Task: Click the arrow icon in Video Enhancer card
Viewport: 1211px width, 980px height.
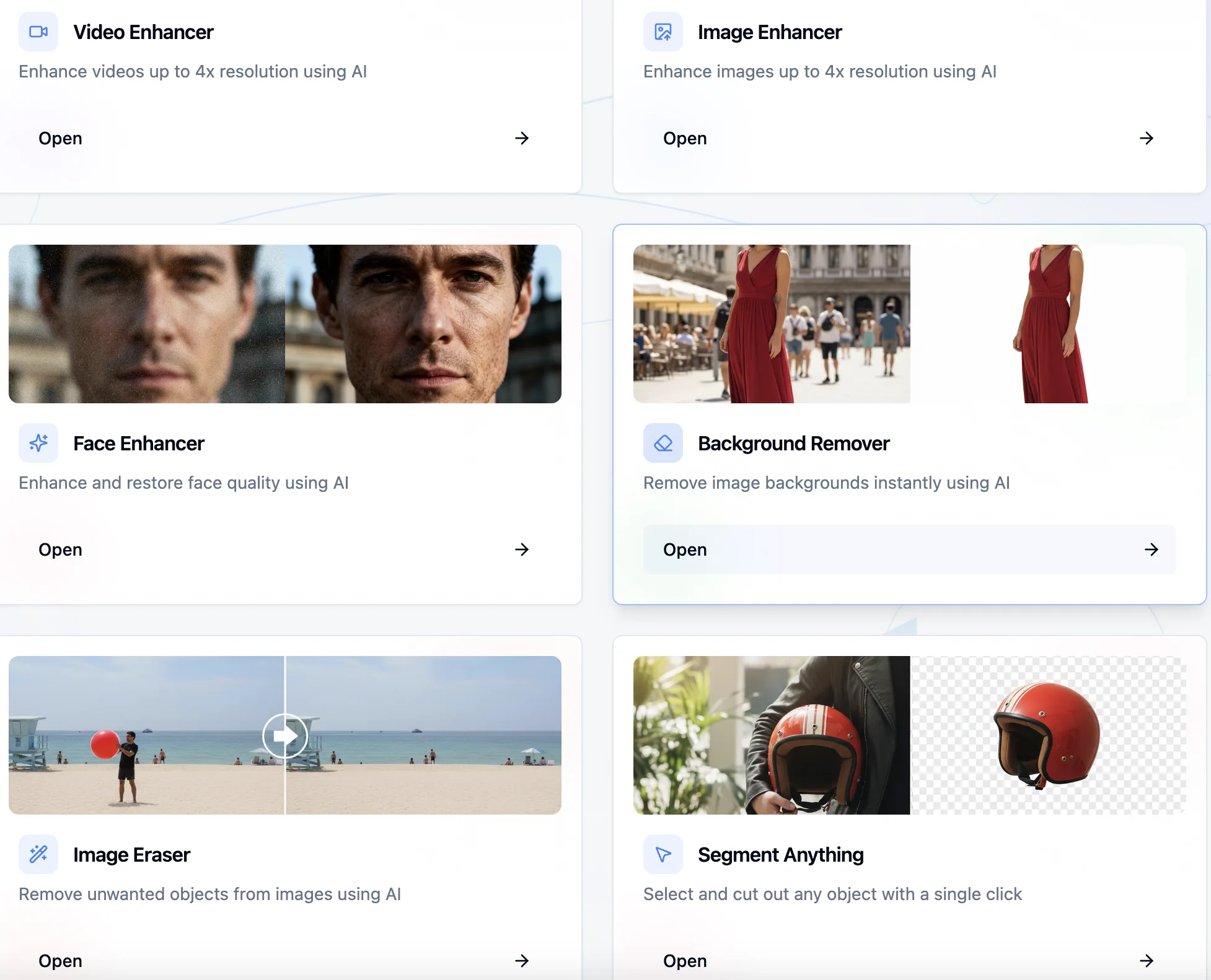Action: 522,138
